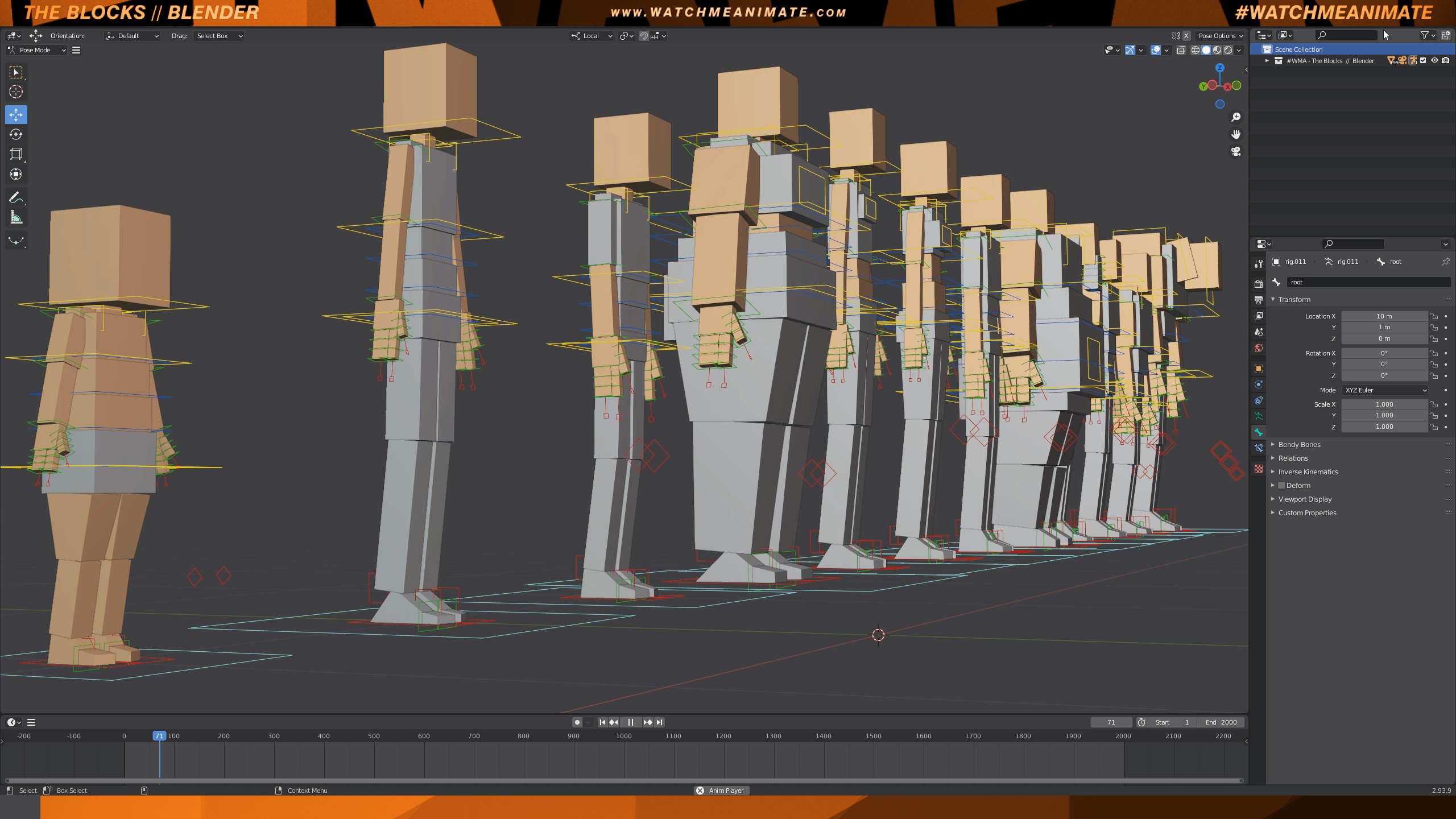Change the Mode dropdown from XYZ Euler
This screenshot has height=819, width=1456.
(1385, 390)
